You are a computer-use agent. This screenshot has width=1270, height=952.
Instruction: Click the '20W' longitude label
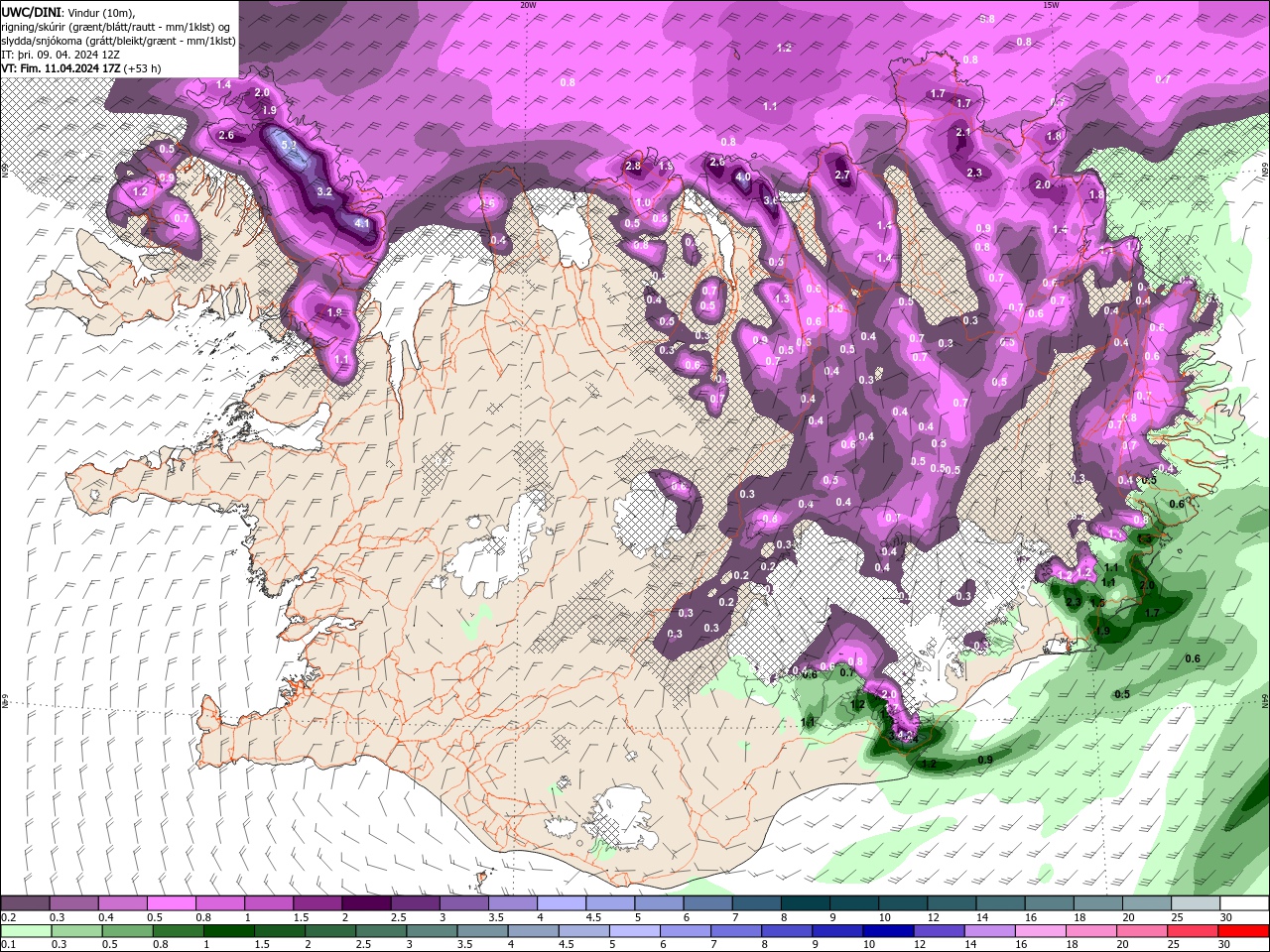[x=528, y=4]
